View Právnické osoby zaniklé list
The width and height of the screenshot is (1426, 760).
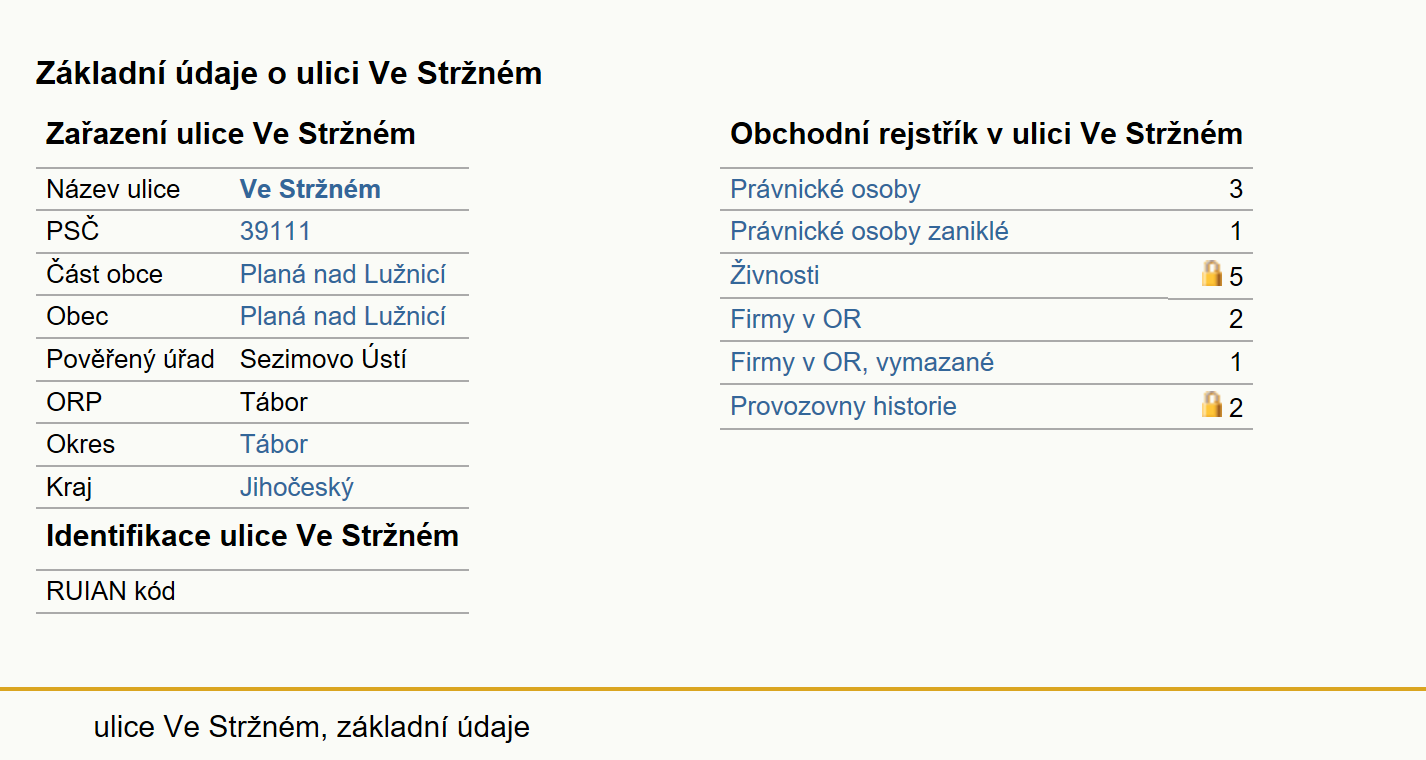pyautogui.click(x=869, y=231)
